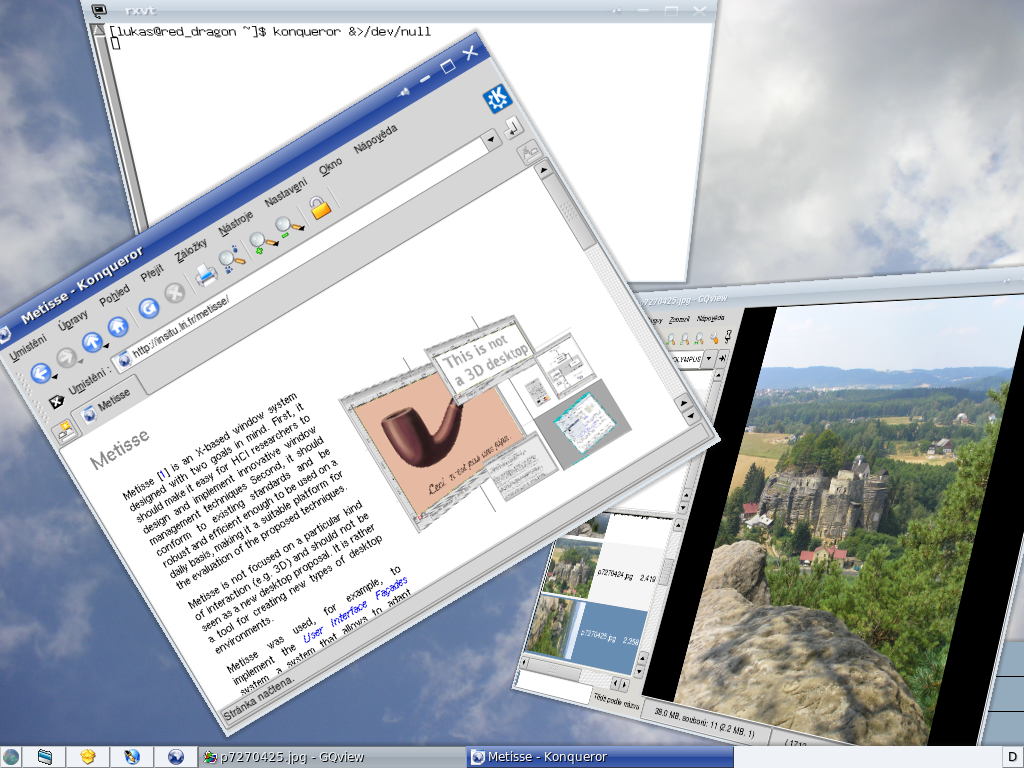The height and width of the screenshot is (768, 1024).
Task: Go back with Konqueror's blue Back arrow
Action: pos(40,372)
